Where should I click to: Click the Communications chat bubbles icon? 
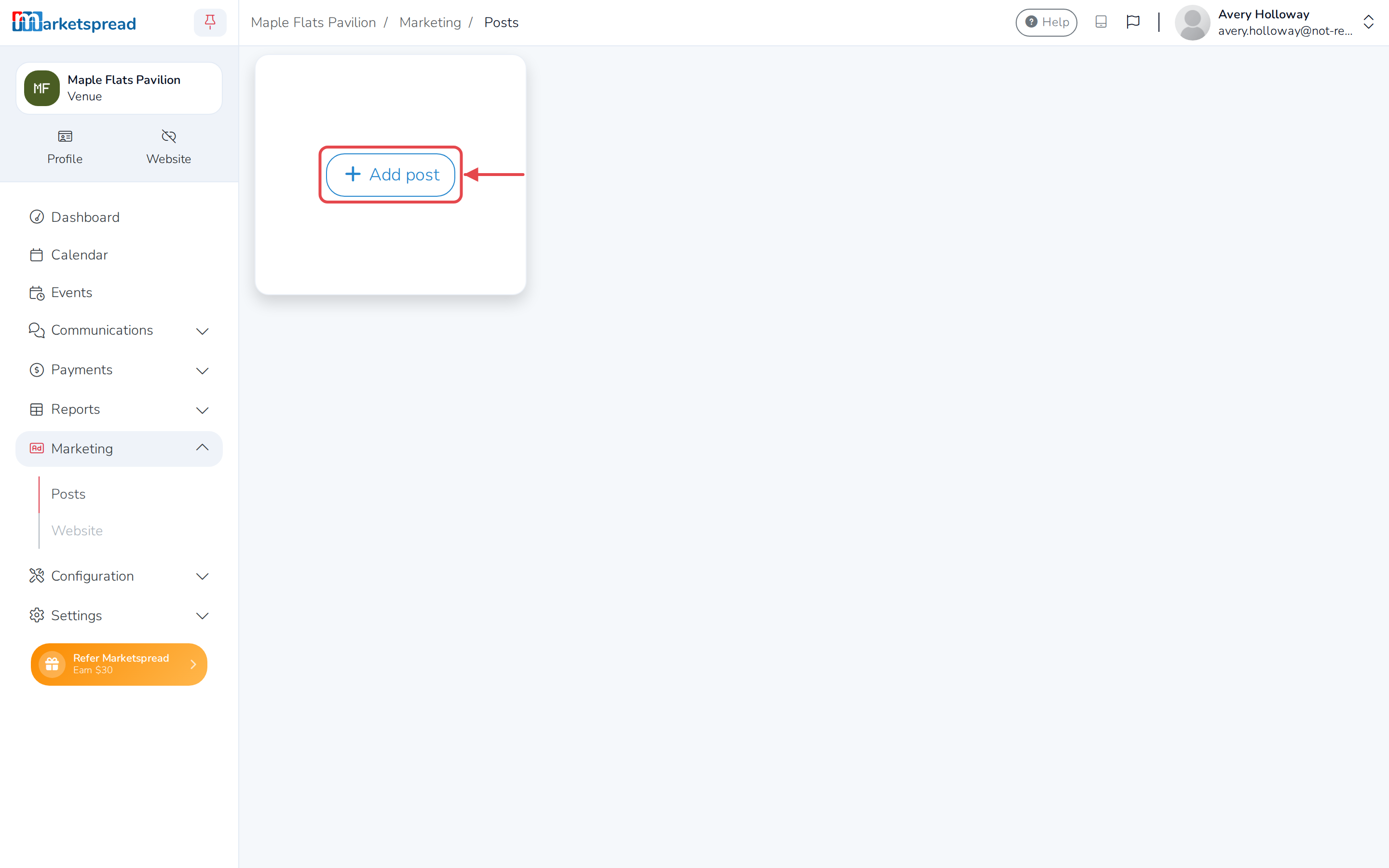(x=37, y=330)
